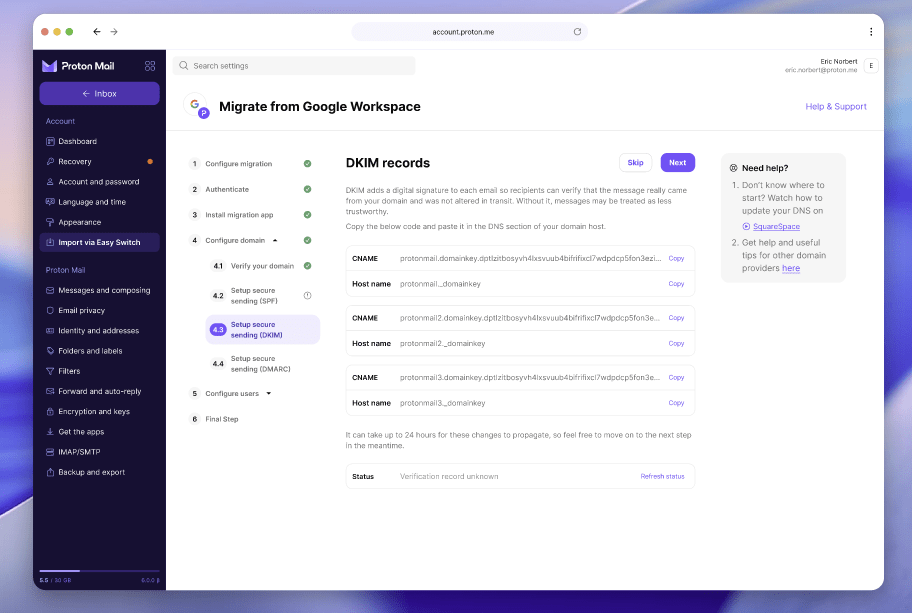This screenshot has width=912, height=613.
Task: Open Get the apps
Action: [99, 432]
